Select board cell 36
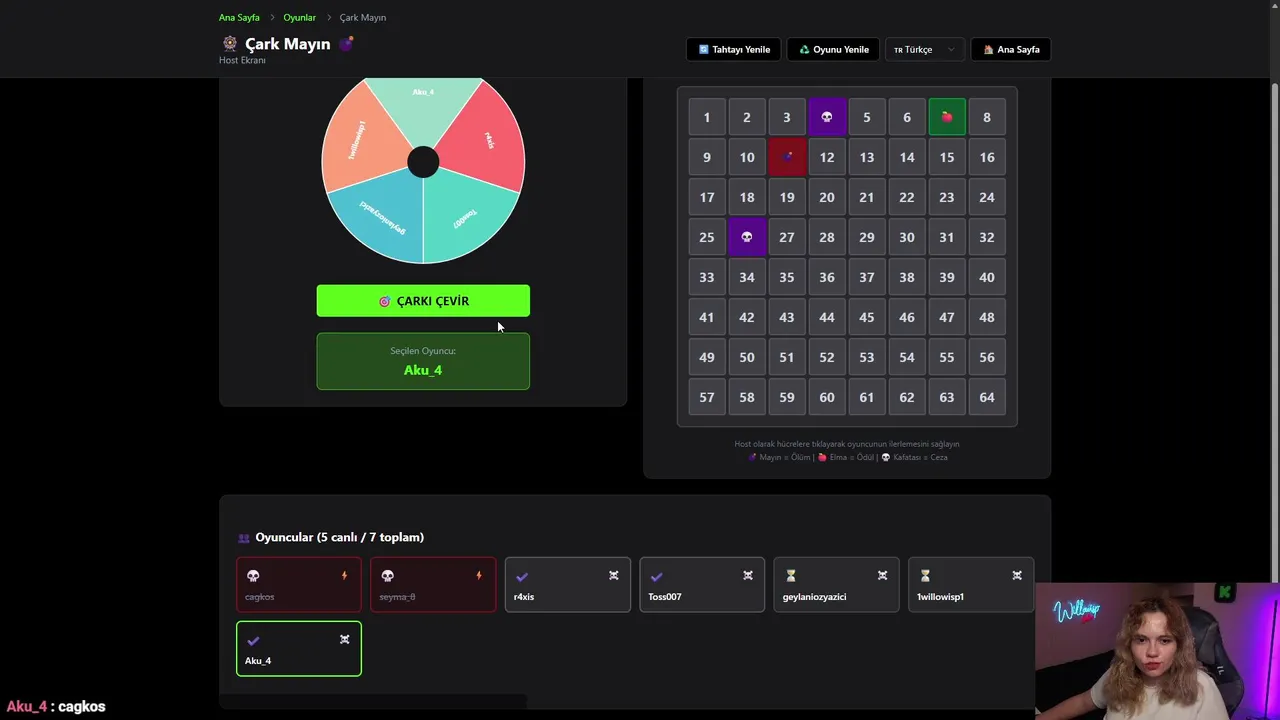Screen dimensions: 1280x720 coord(827,277)
